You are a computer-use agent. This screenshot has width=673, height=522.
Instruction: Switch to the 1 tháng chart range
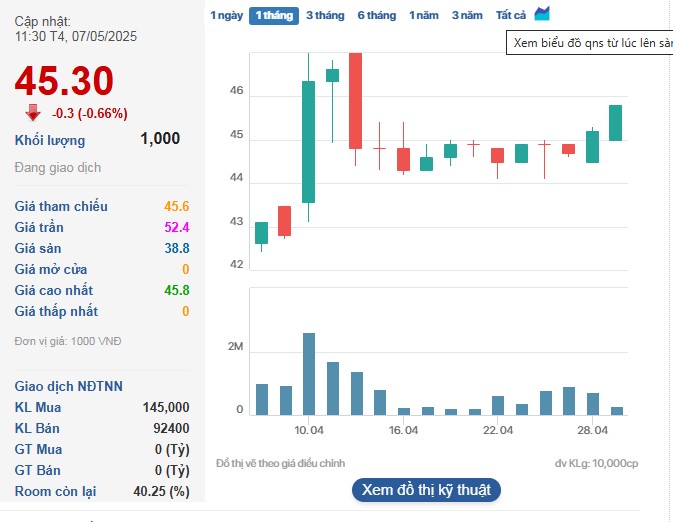point(273,15)
